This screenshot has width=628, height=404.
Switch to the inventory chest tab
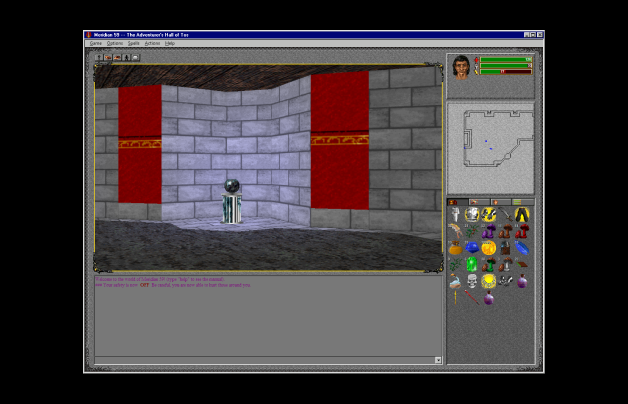click(x=458, y=202)
